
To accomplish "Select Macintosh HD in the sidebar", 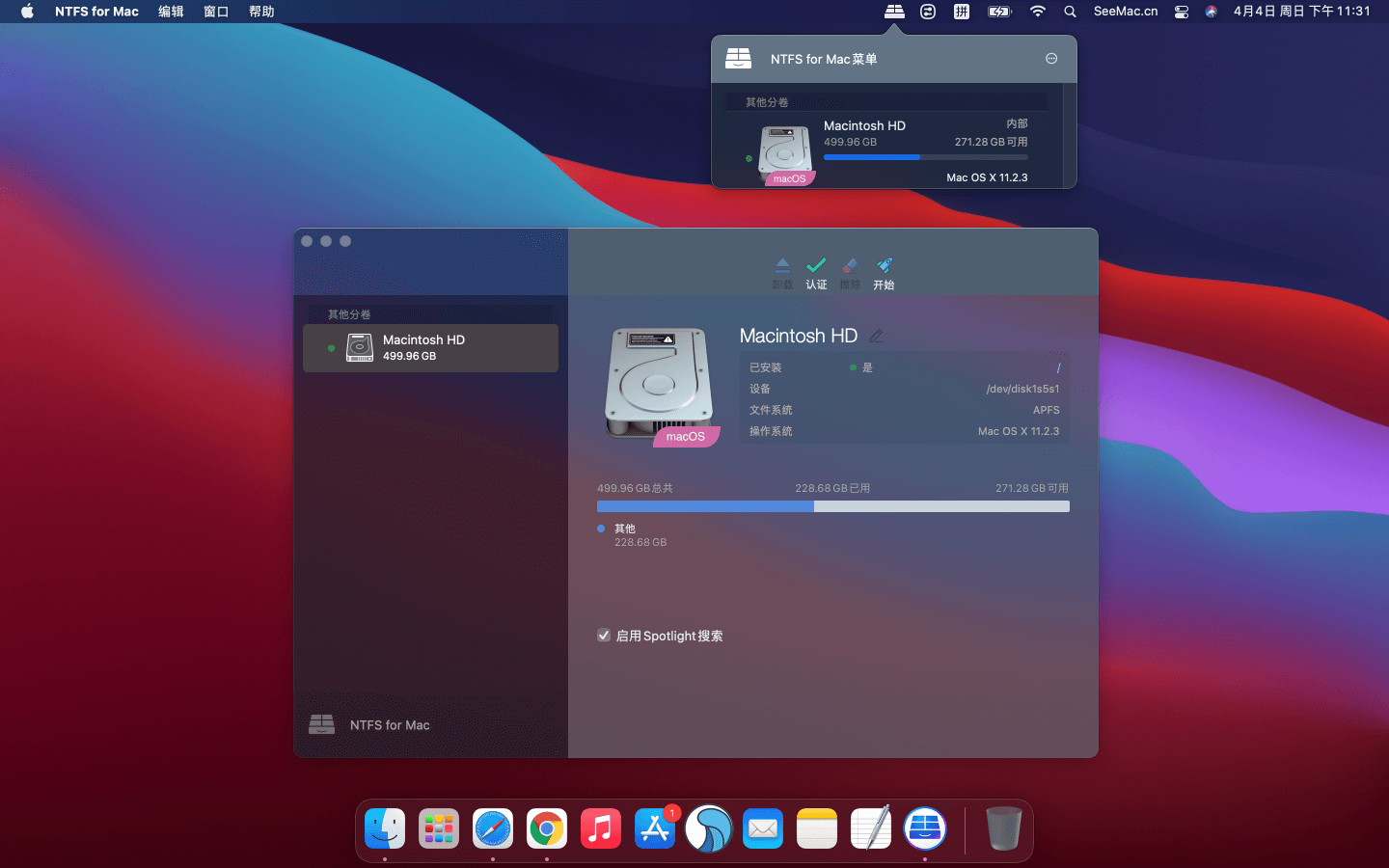I will point(430,348).
